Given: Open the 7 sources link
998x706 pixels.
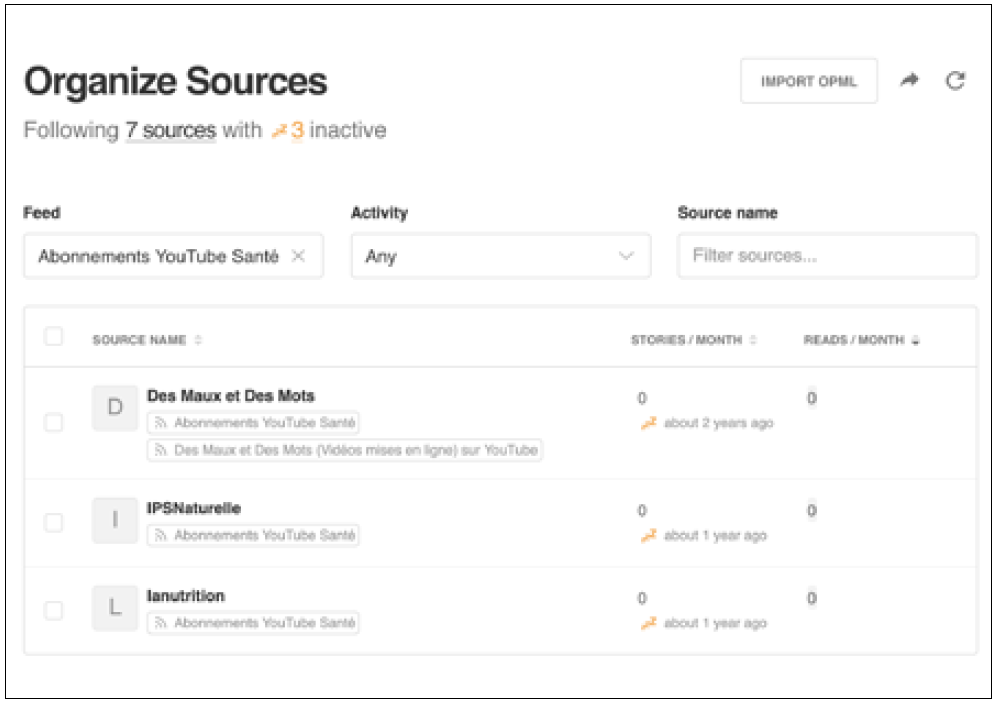Looking at the screenshot, I should (x=170, y=131).
